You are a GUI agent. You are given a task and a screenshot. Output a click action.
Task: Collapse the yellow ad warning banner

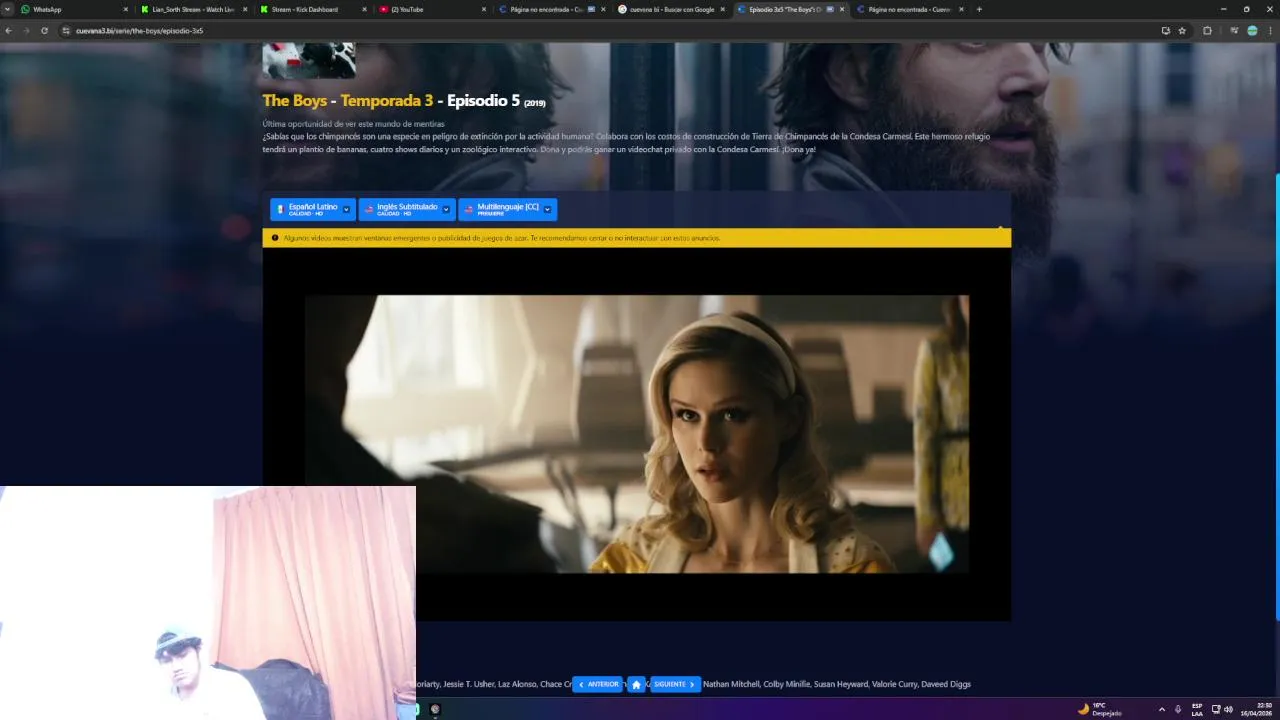[x=1000, y=230]
